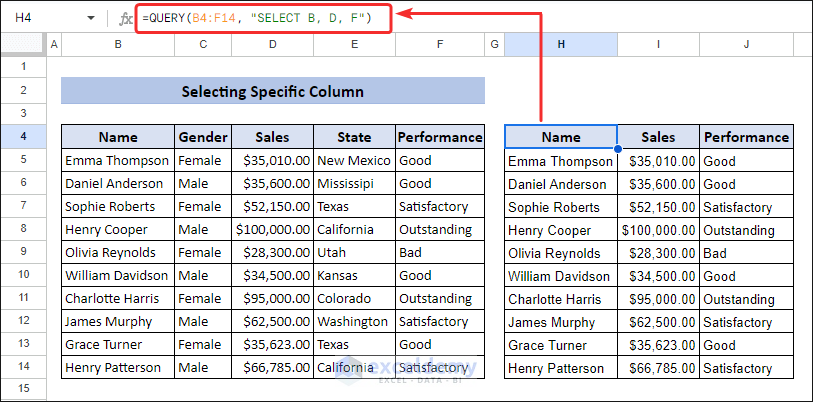The image size is (813, 402).
Task: Select the New Mexico cell
Action: [x=354, y=160]
